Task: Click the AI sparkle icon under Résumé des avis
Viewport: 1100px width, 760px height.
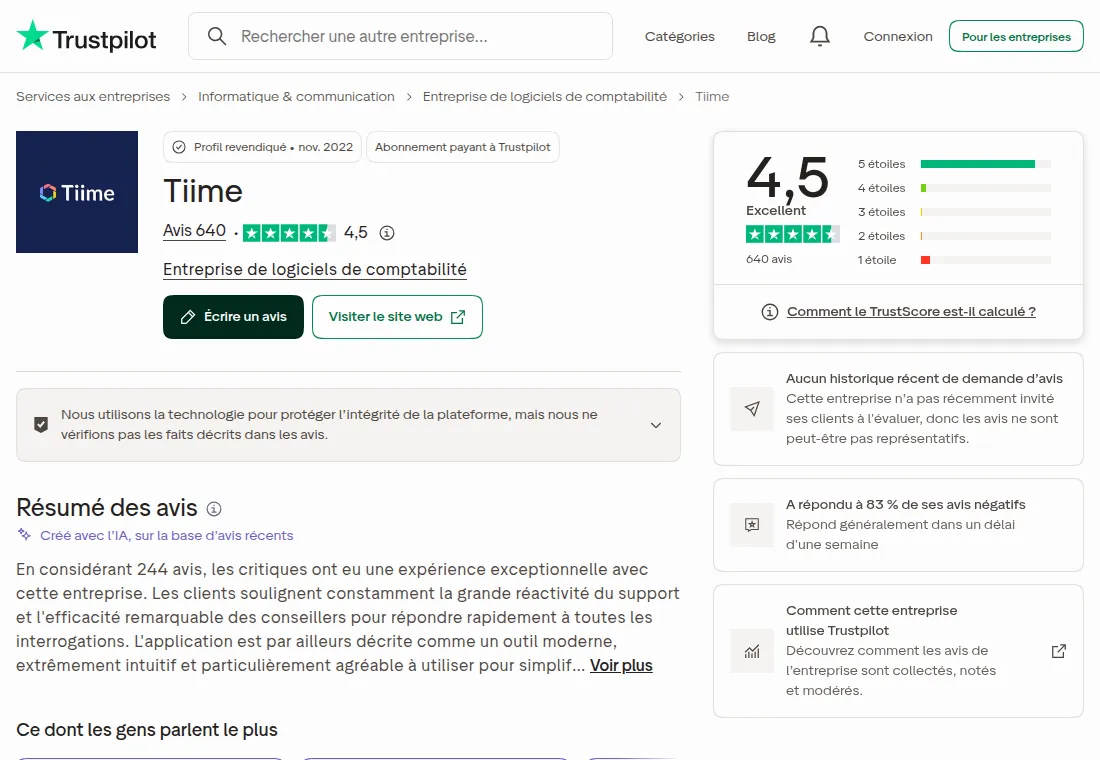Action: pos(25,535)
